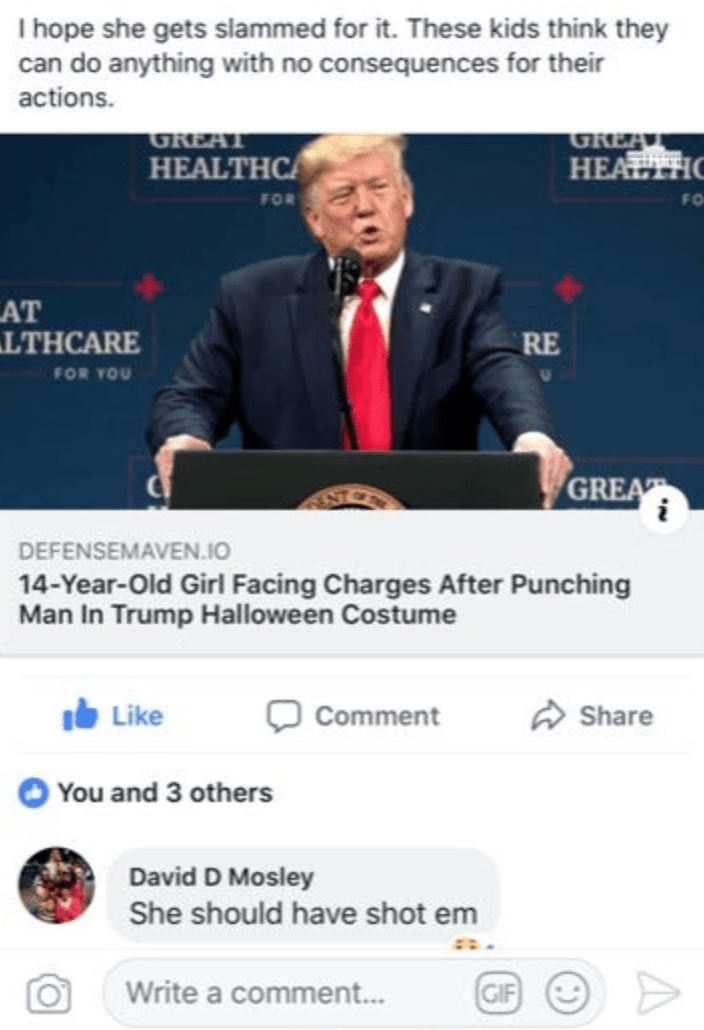Open the smiley emoji picker
The image size is (704, 1030).
(x=567, y=993)
